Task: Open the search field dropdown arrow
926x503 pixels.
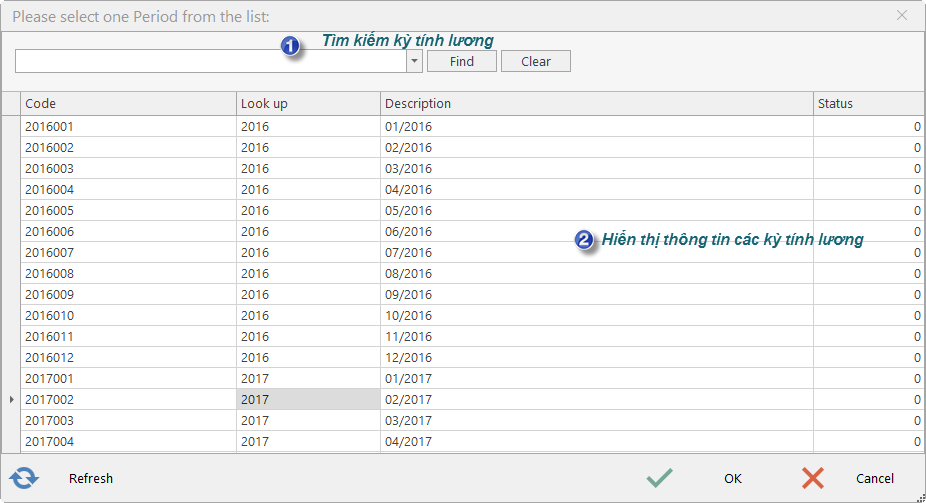Action: click(x=415, y=61)
